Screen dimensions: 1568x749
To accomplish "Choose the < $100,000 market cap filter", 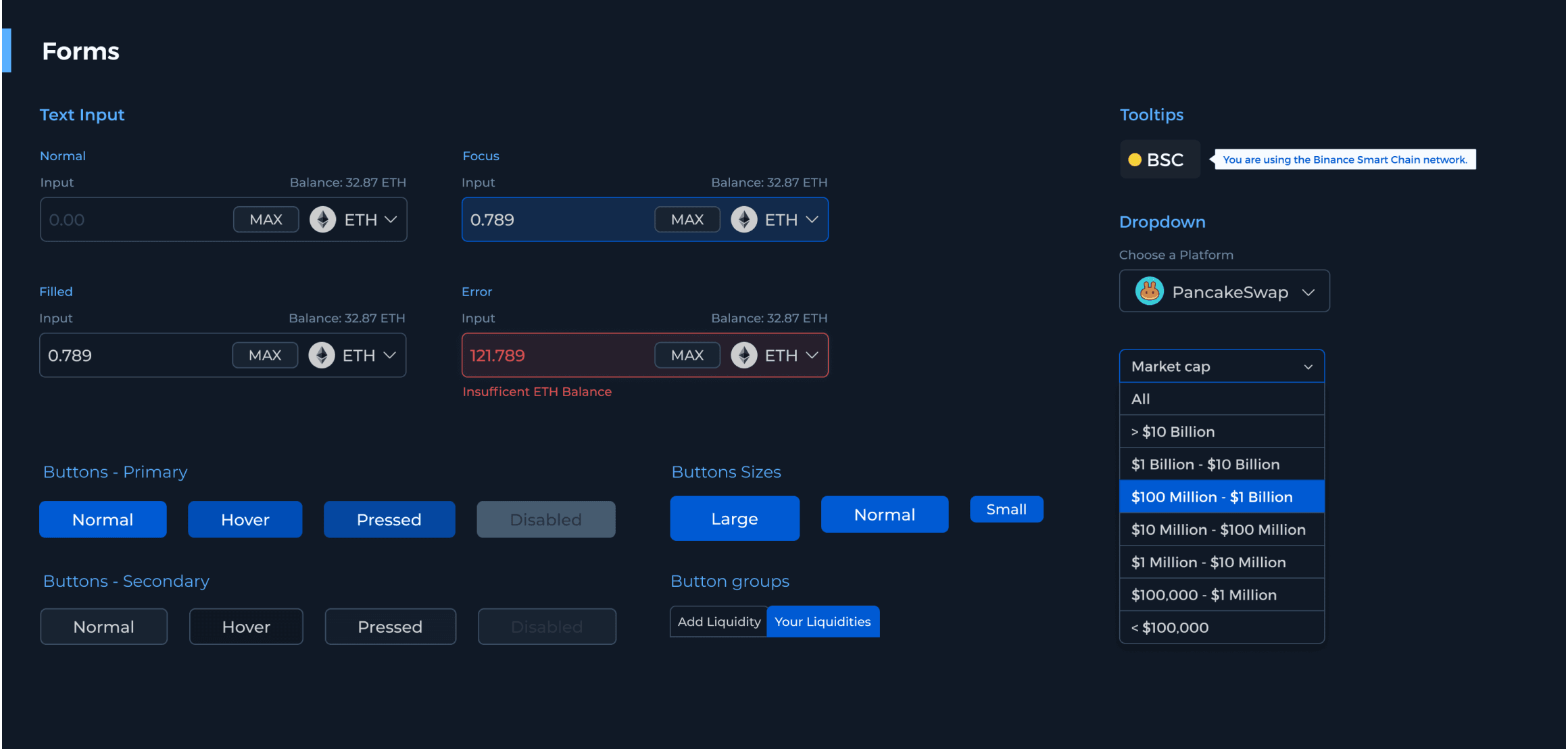I will point(1221,627).
